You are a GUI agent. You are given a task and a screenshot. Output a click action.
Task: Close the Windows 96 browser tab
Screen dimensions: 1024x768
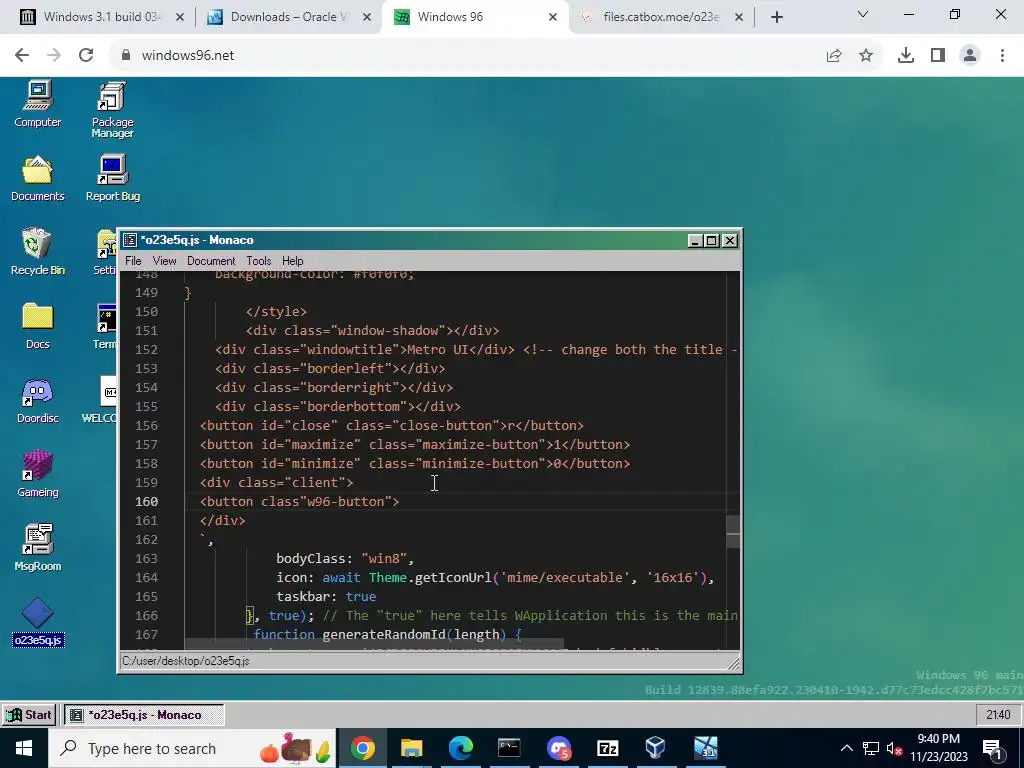coord(552,17)
